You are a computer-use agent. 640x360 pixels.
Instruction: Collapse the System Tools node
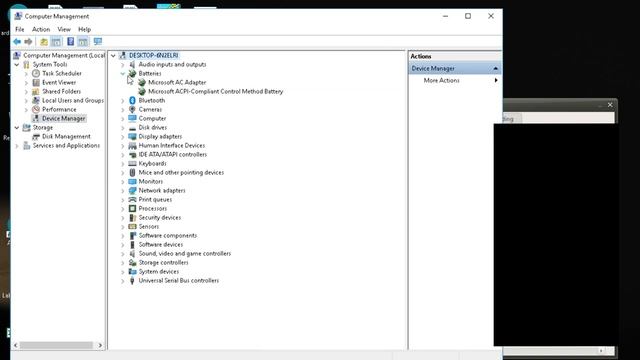[x=17, y=64]
